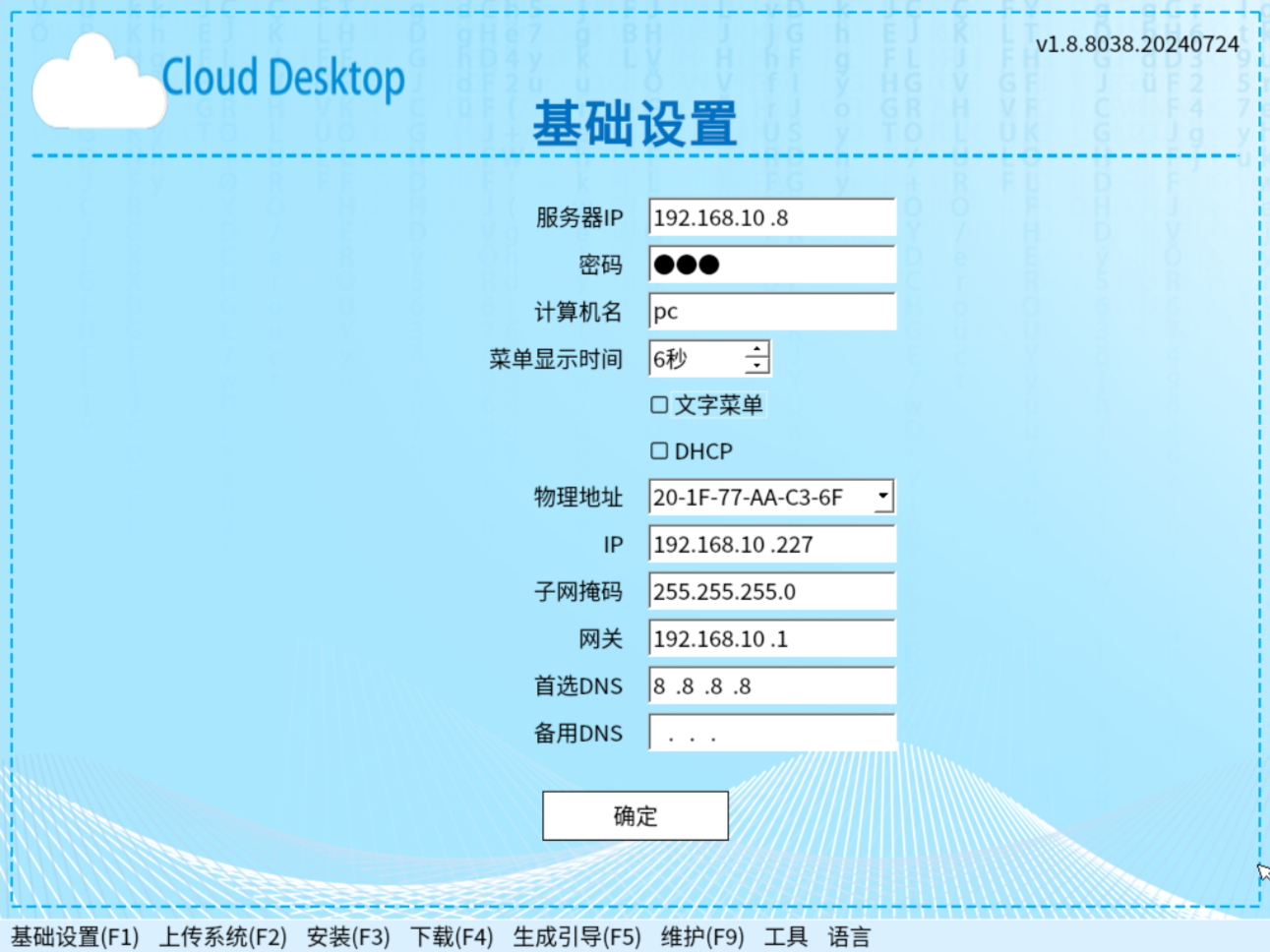Image resolution: width=1270 pixels, height=952 pixels.
Task: Click the empty 备用DNS field
Action: pyautogui.click(x=772, y=733)
